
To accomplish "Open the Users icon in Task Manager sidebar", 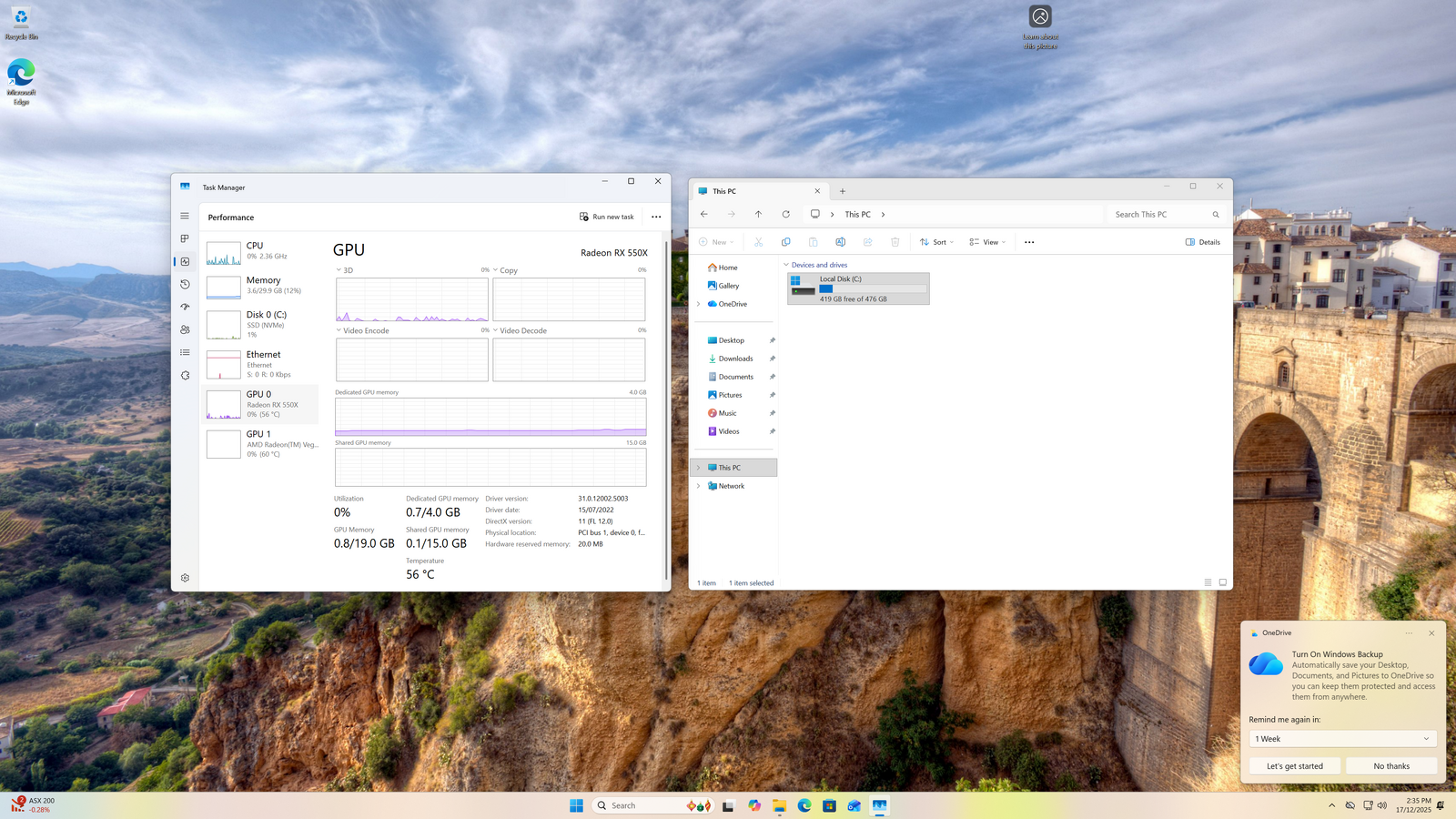I will click(185, 329).
